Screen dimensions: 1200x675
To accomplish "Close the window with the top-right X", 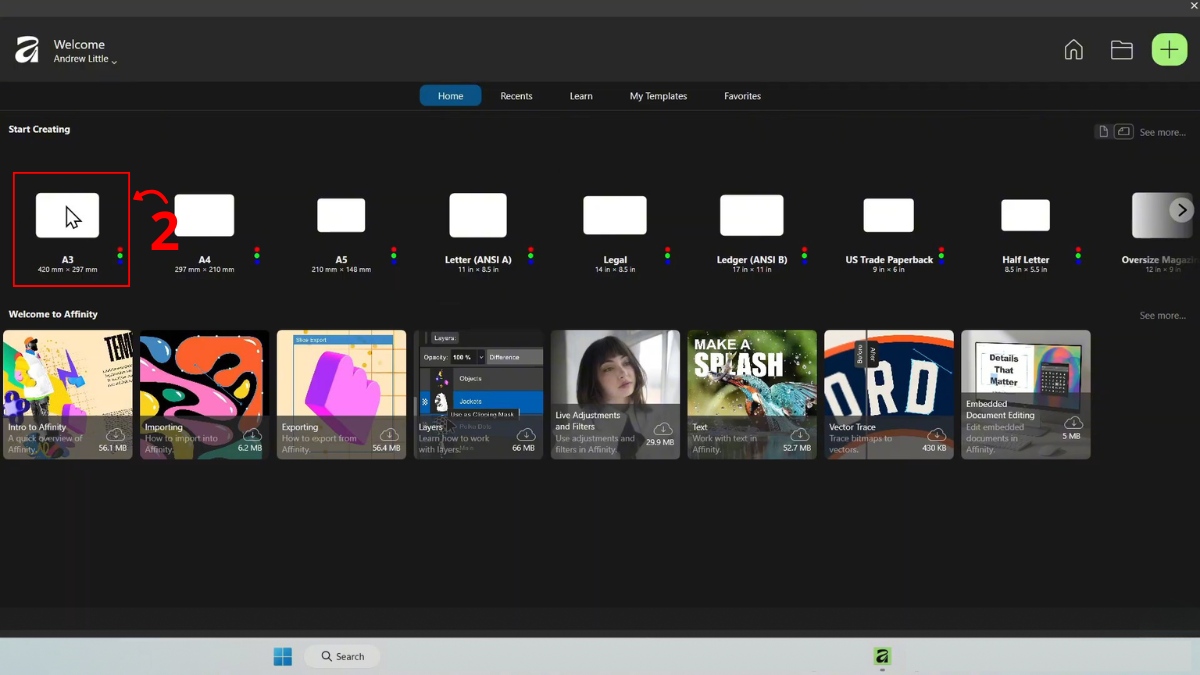I will click(x=1192, y=7).
